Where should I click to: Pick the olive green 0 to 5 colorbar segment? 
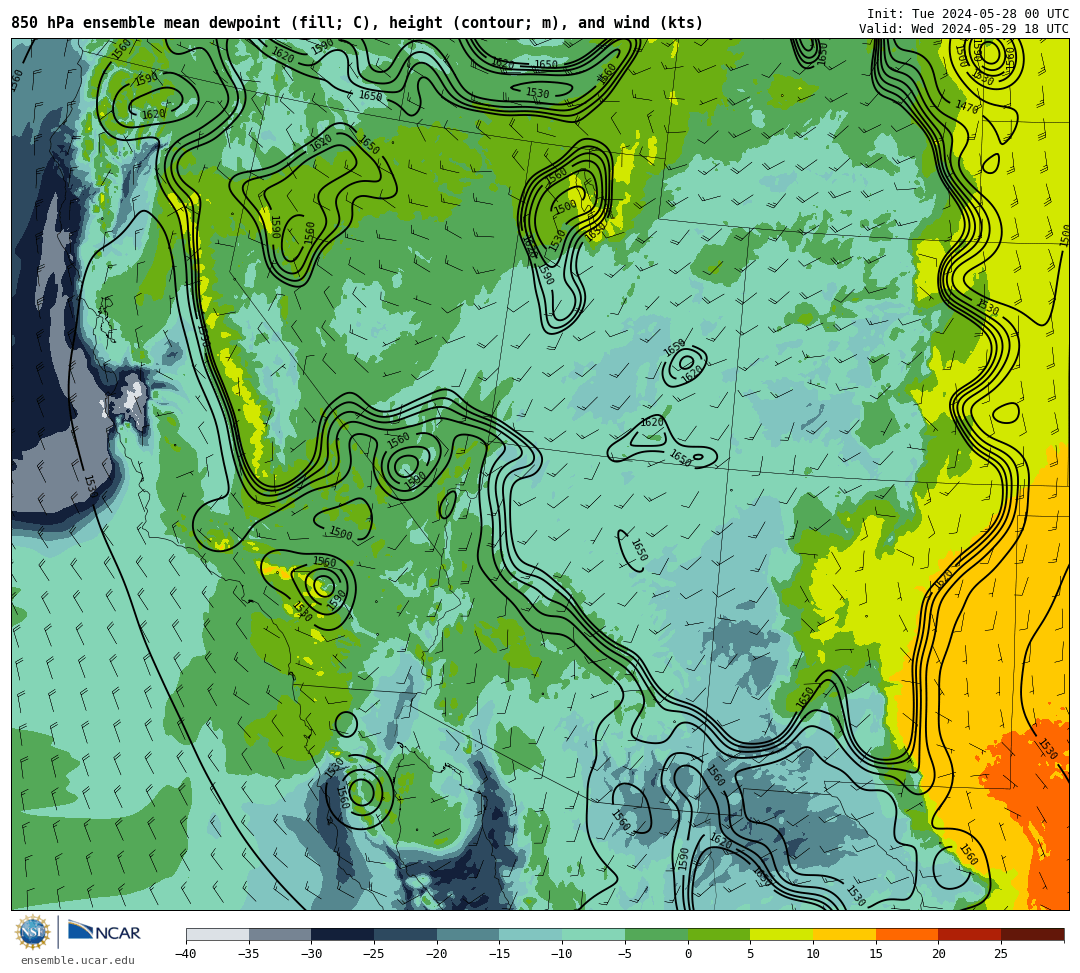coord(718,934)
